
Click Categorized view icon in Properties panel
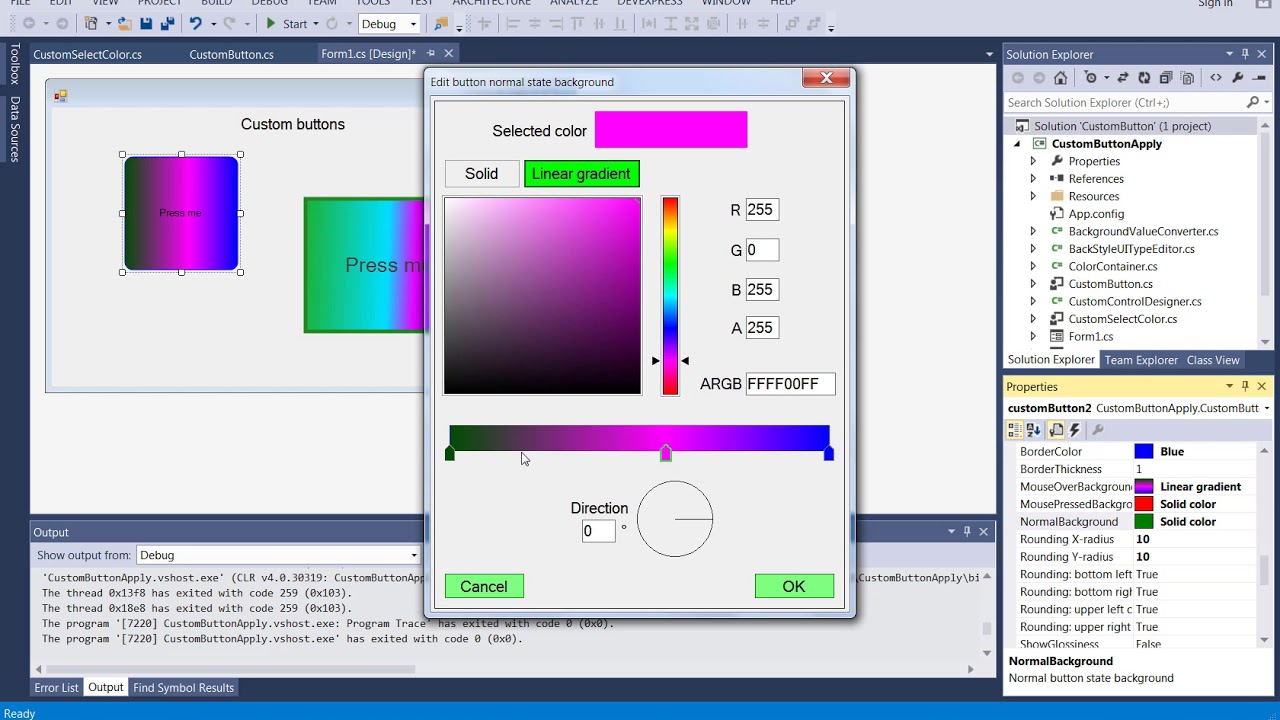click(x=1015, y=430)
